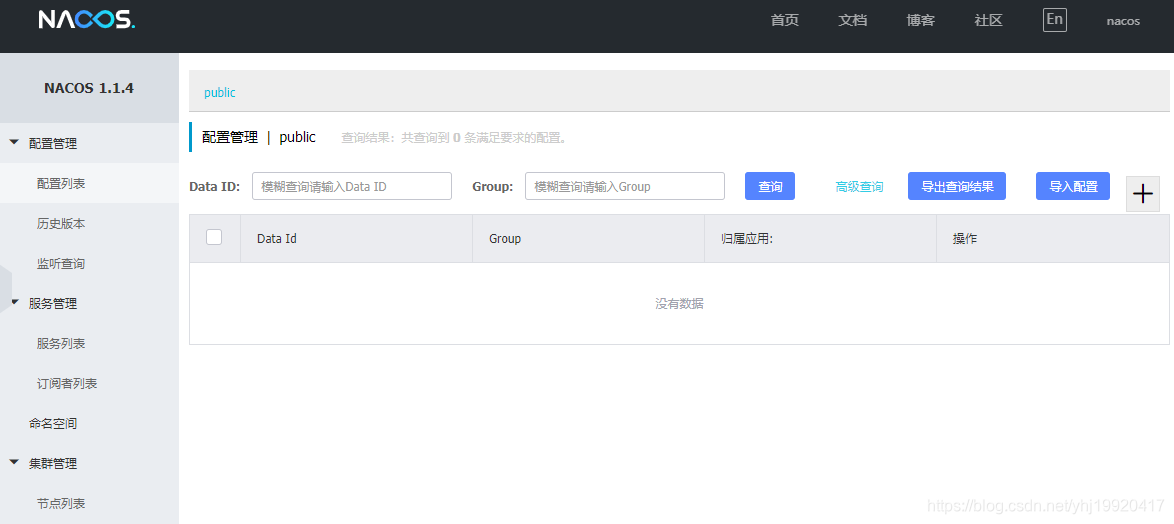Screen dimensions: 1174x524
Task: Click the nacos user name in the header
Action: coord(1123,21)
